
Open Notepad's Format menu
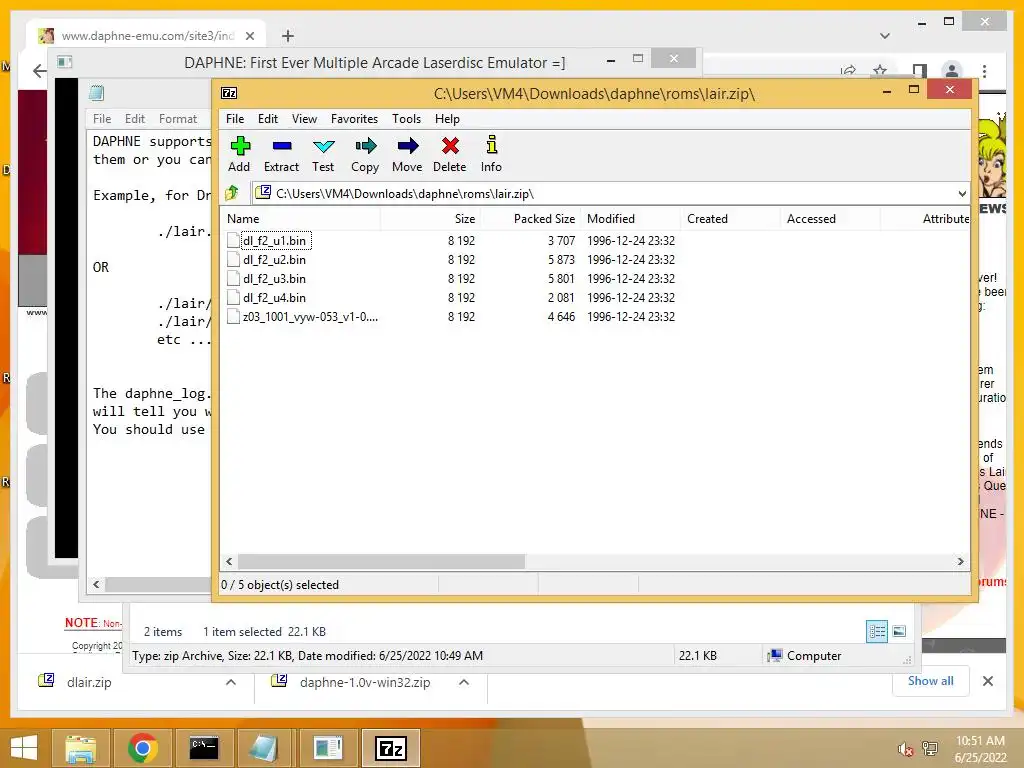tap(178, 119)
